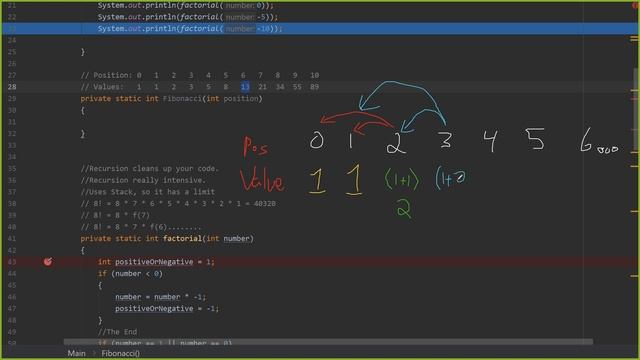Click comment 'Uses Stack, so it has a limit'
Screen dimensions: 640x360
click(147, 192)
